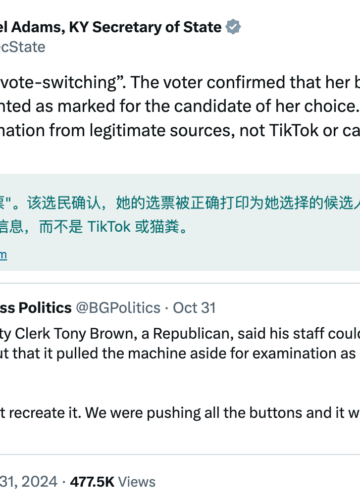Click the tweet line mentioning vote-switching

point(180,82)
